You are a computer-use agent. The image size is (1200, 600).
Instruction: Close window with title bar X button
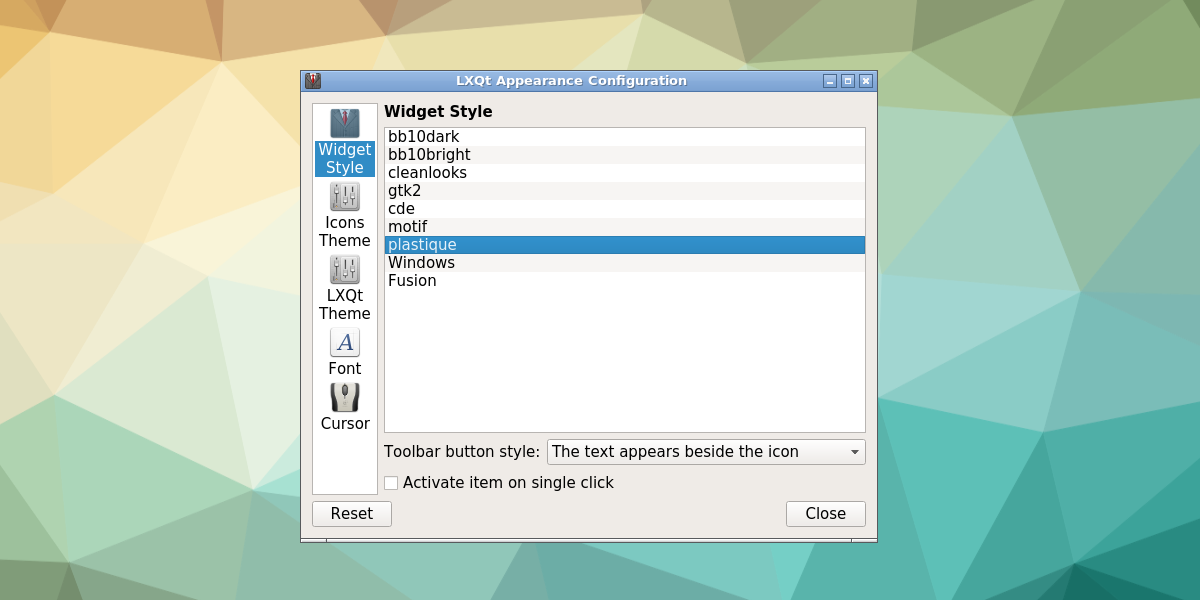tap(866, 81)
